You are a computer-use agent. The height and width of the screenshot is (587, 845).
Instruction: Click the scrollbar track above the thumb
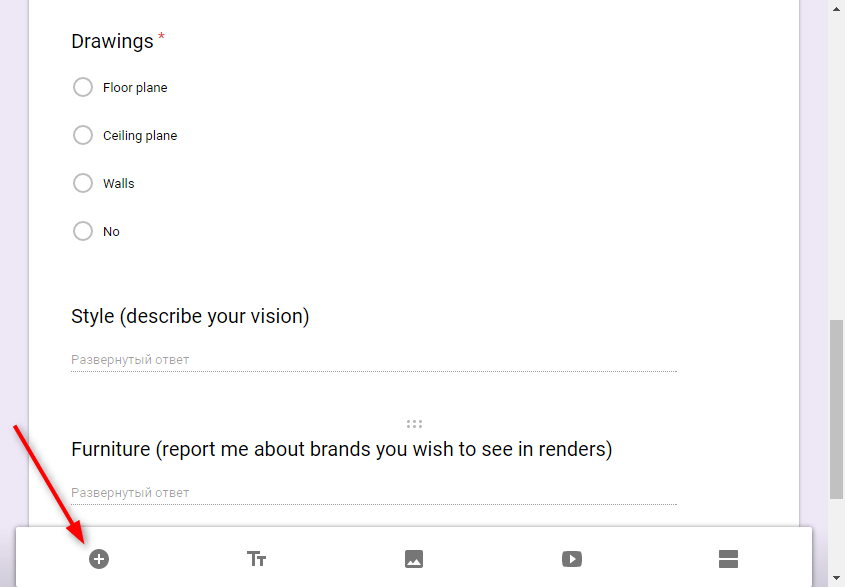(x=837, y=160)
